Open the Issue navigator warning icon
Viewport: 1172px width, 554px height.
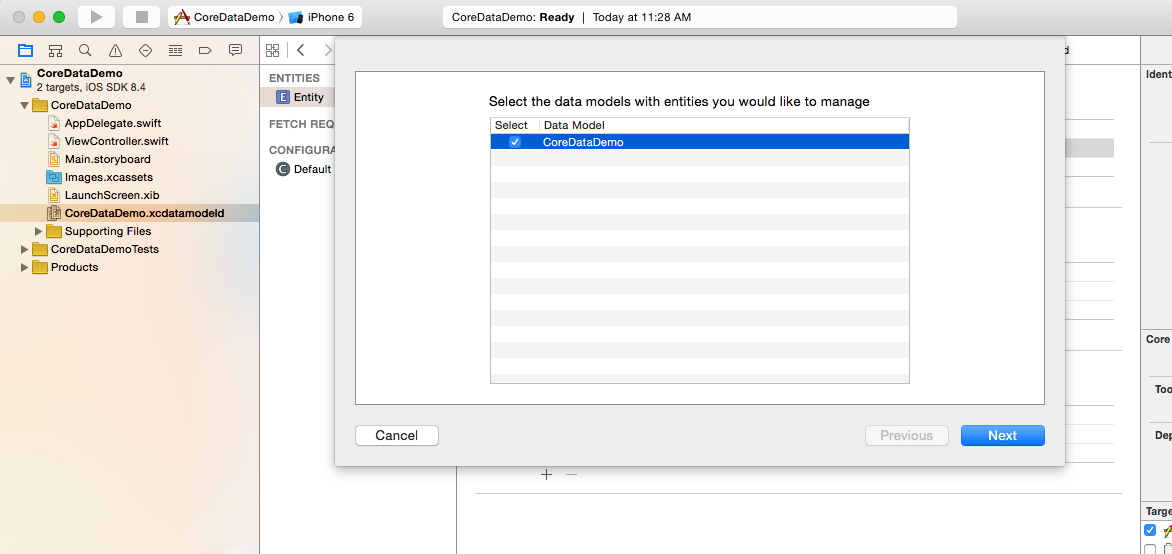tap(115, 50)
